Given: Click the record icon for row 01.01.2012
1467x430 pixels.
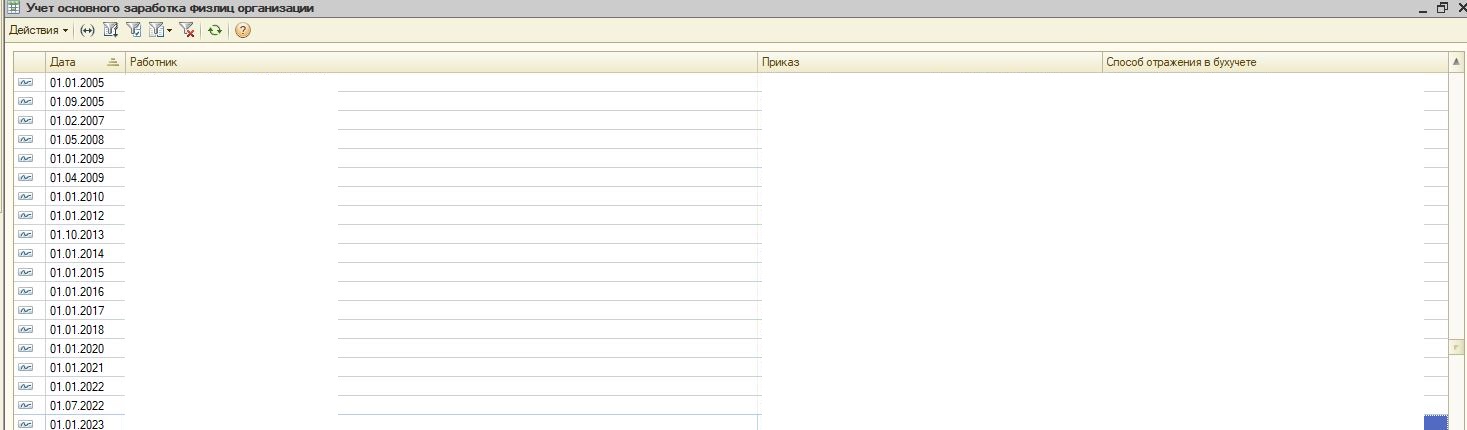Looking at the screenshot, I should 26,216.
